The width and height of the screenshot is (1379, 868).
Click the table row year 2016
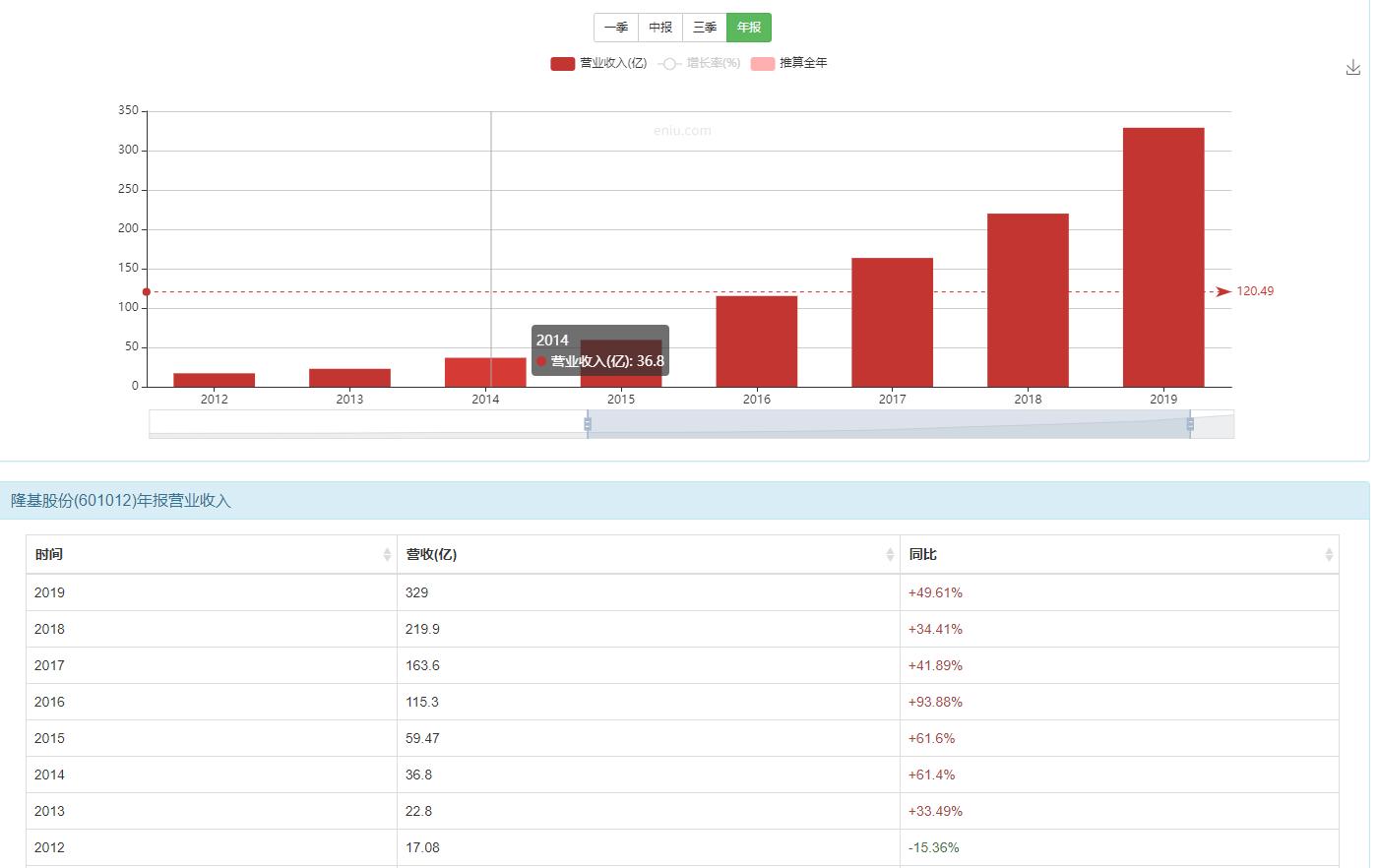pos(212,702)
